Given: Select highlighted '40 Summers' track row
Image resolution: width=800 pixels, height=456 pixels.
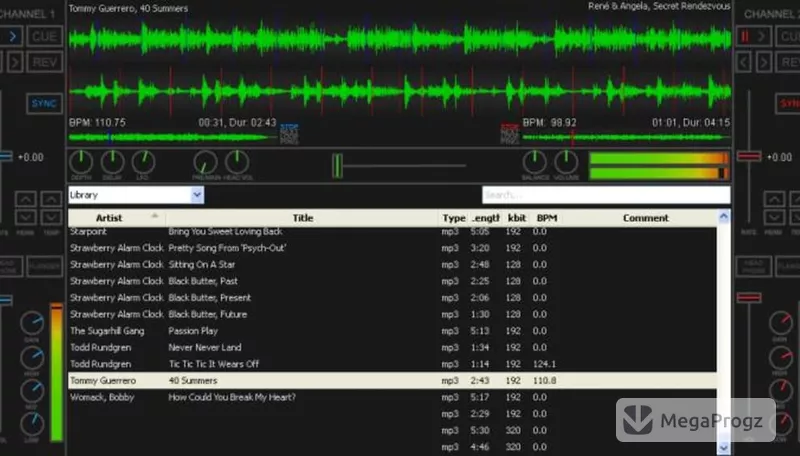Looking at the screenshot, I should click(392, 381).
